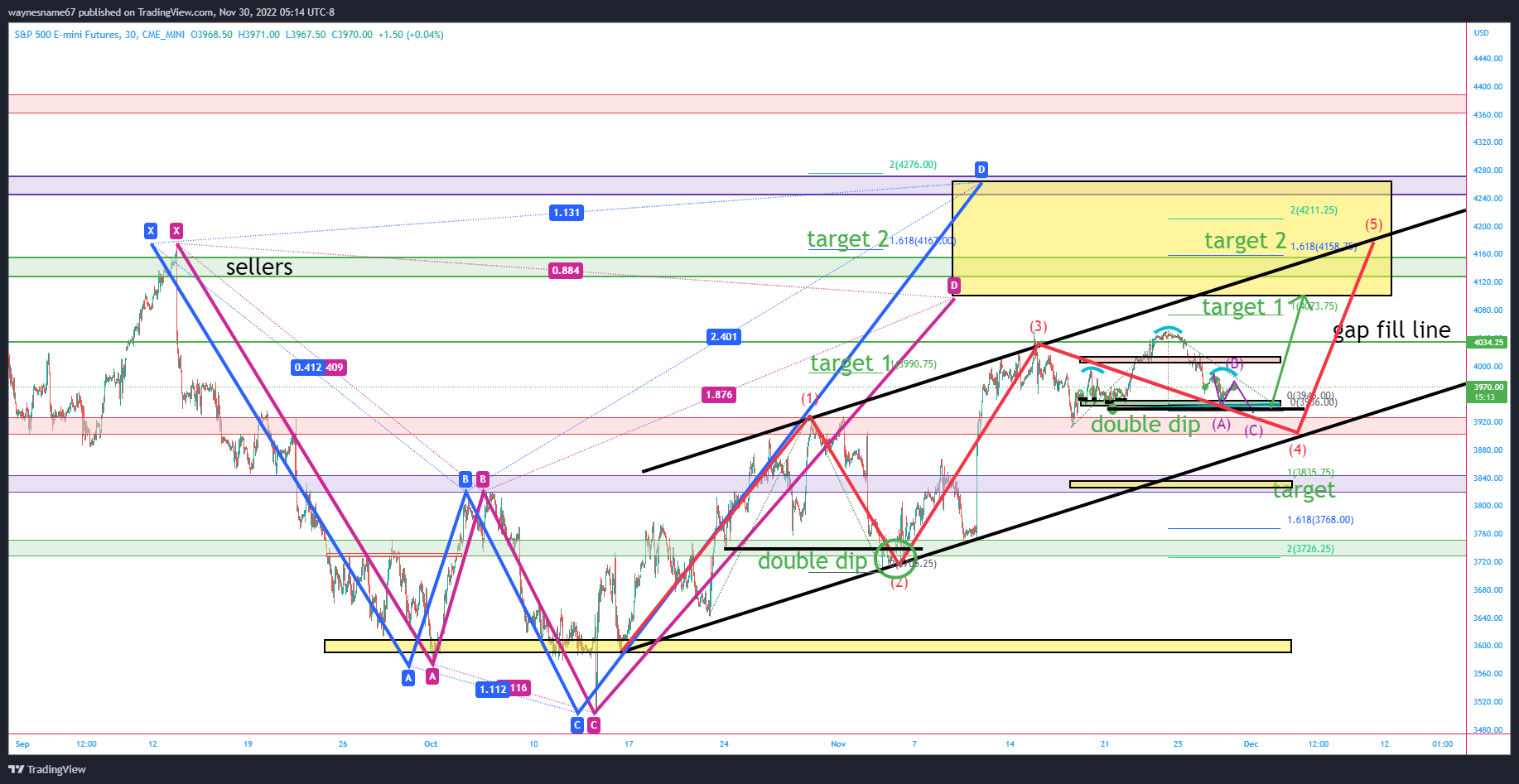The height and width of the screenshot is (784, 1519).
Task: Select the "Dec" label on time axis
Action: pos(1251,744)
